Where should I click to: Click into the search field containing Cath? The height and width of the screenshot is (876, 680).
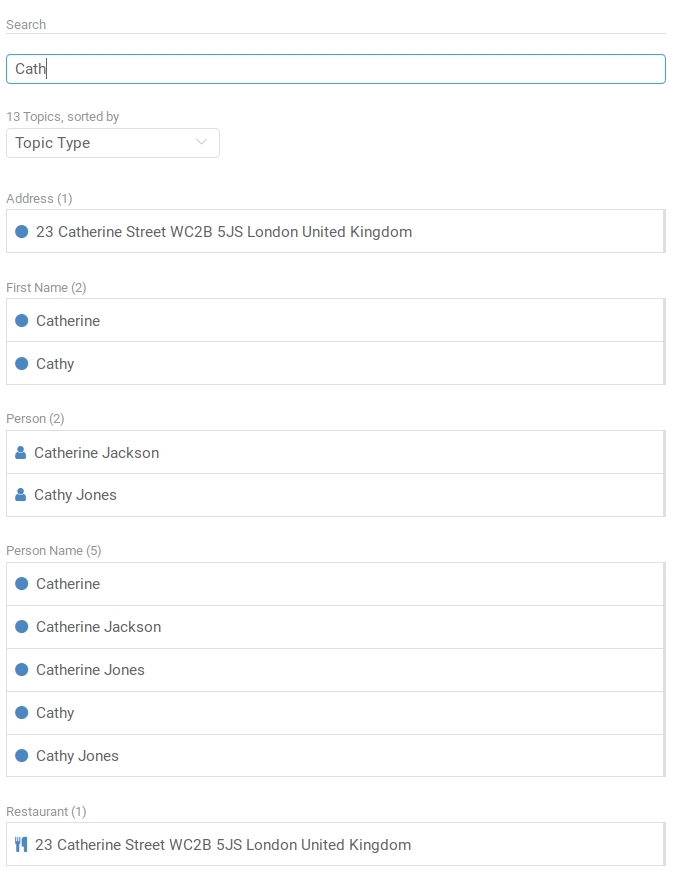click(336, 69)
